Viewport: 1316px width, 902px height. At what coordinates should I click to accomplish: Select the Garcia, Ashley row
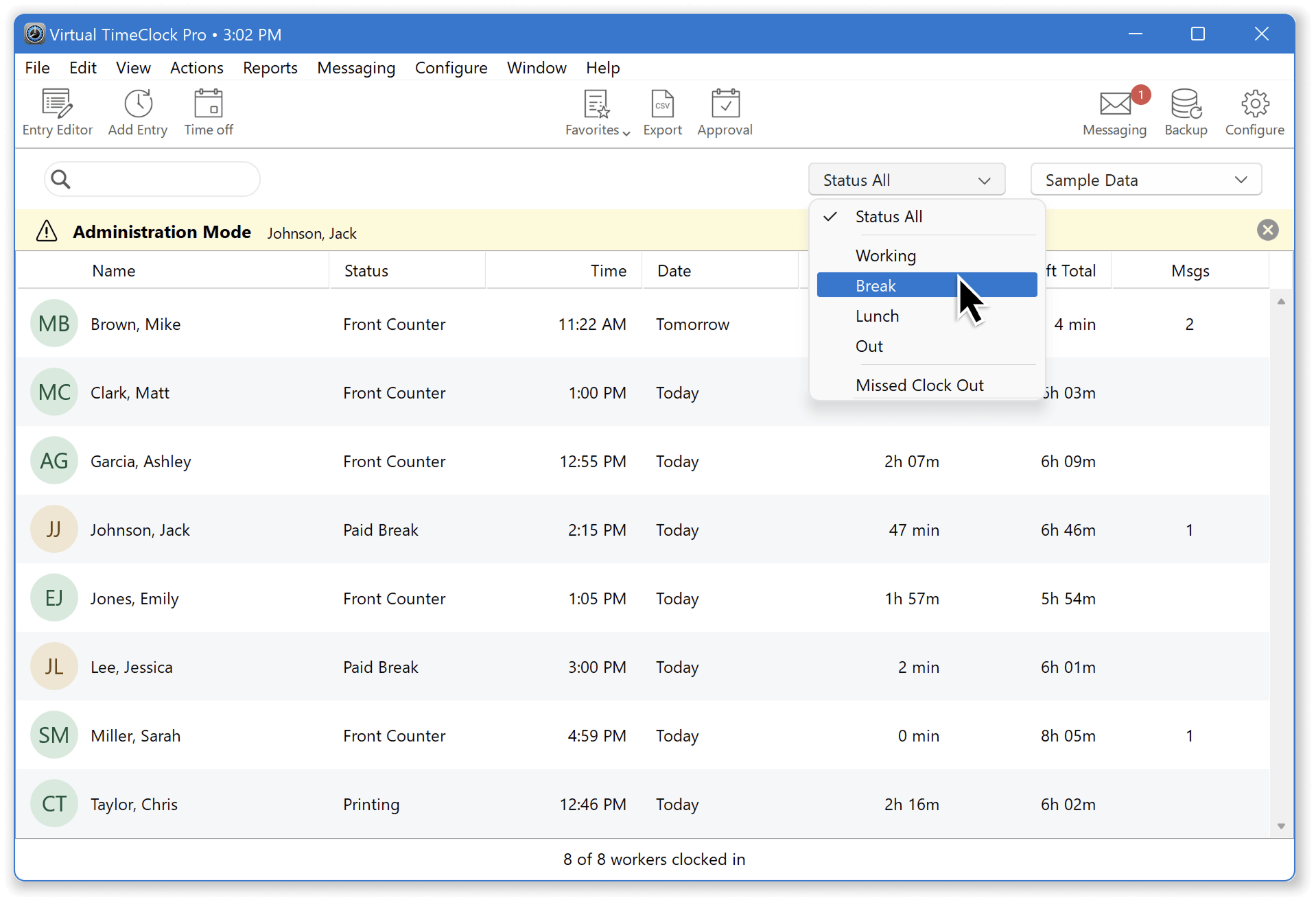(643, 461)
